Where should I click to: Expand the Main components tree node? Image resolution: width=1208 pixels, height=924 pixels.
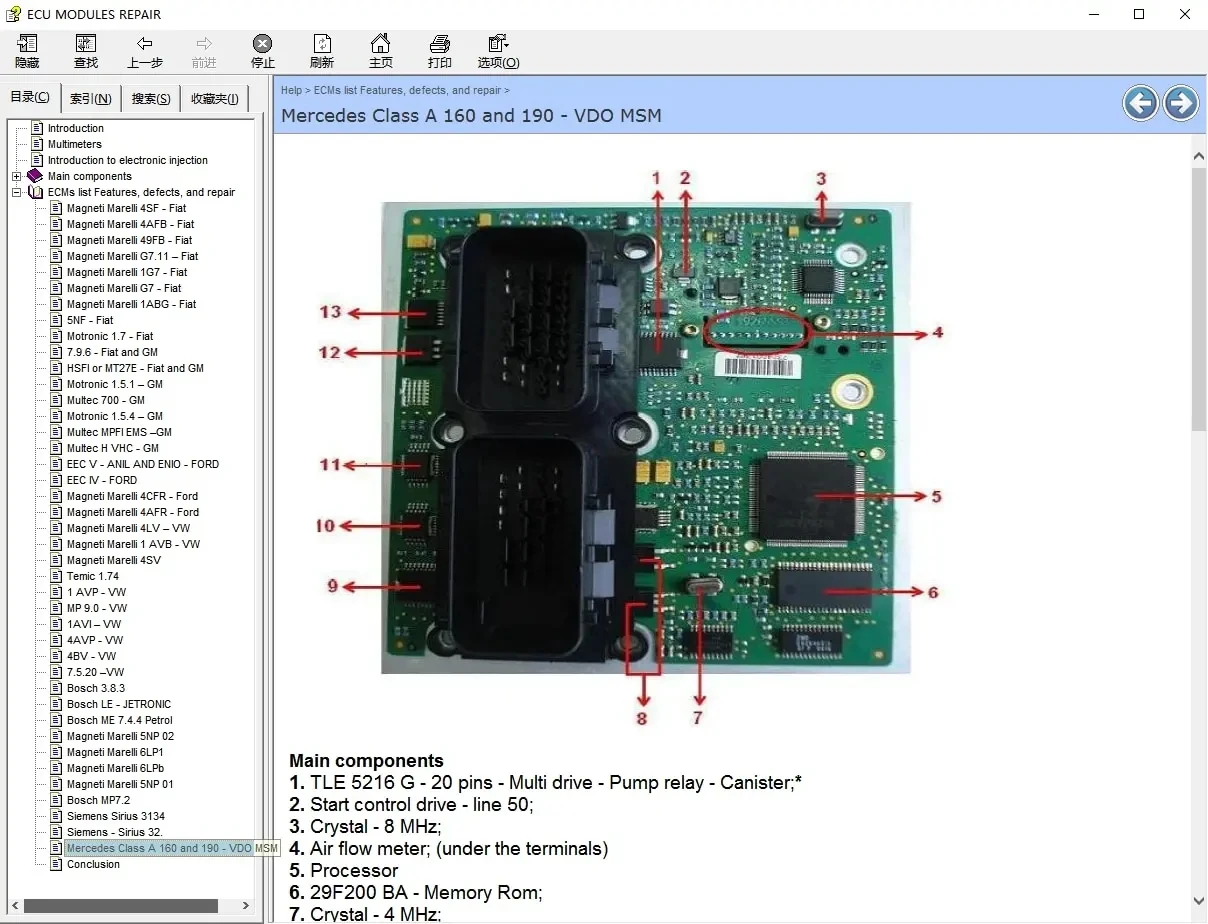pyautogui.click(x=17, y=176)
